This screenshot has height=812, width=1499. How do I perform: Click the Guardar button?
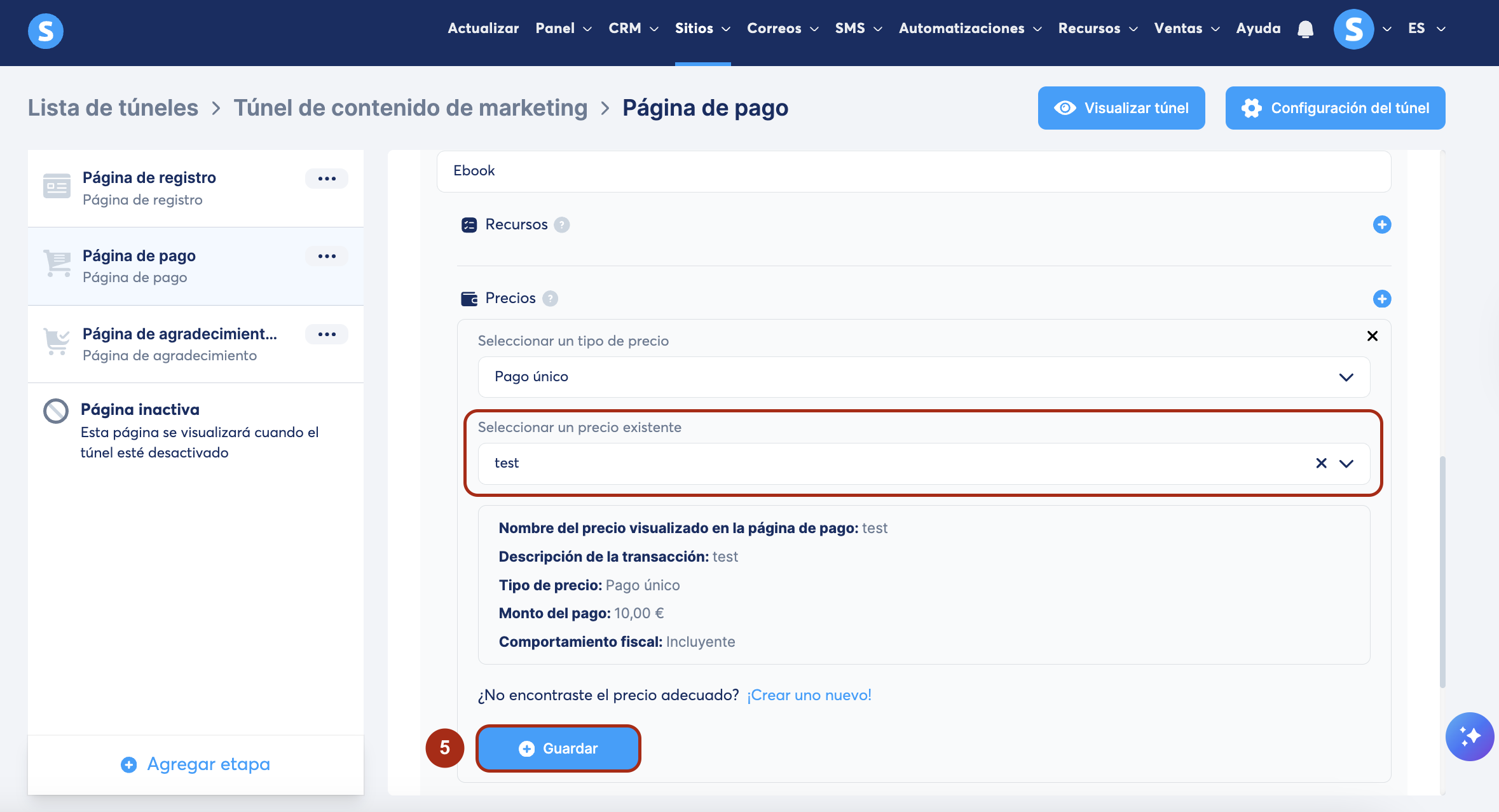[x=558, y=748]
